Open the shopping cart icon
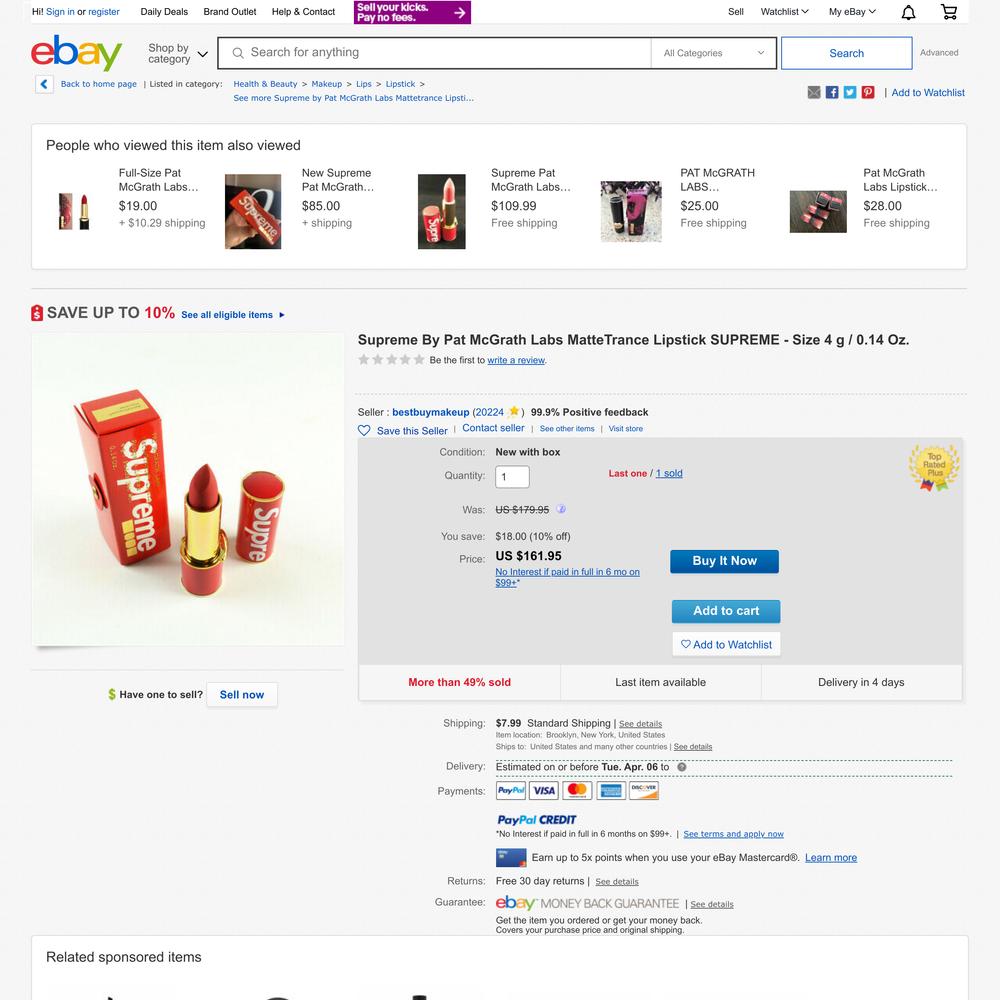 (x=949, y=12)
